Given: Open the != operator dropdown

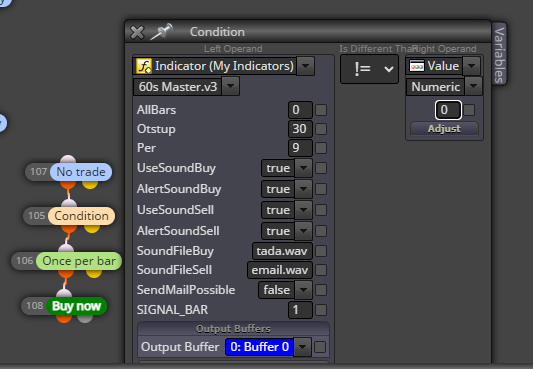Looking at the screenshot, I should [x=369, y=69].
